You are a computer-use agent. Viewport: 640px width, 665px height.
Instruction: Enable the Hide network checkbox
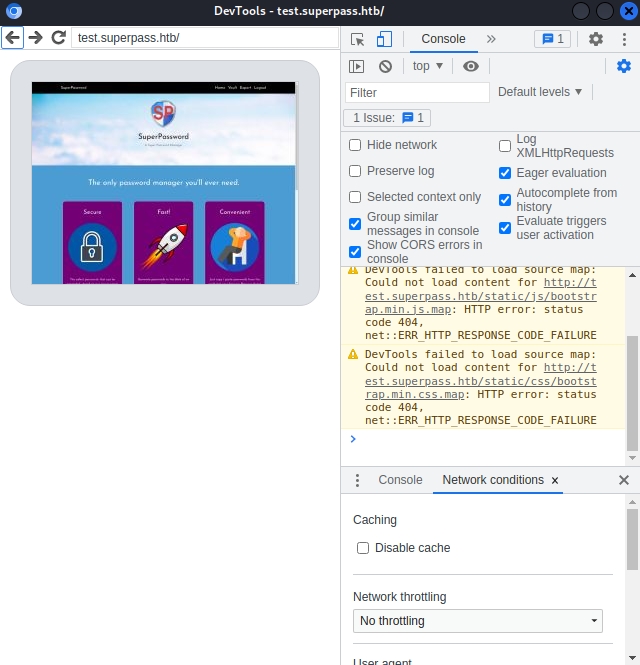[355, 145]
